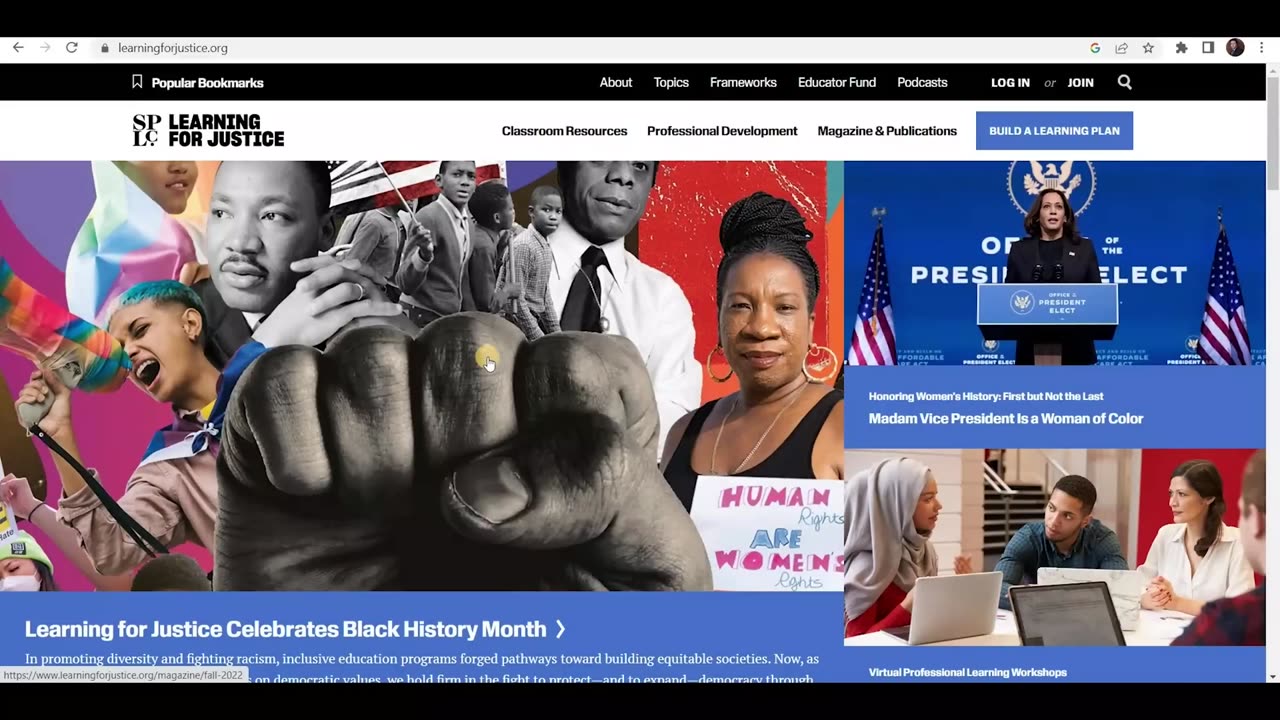Click the SPLC Learning for Justice logo
The image size is (1280, 720).
tap(208, 130)
